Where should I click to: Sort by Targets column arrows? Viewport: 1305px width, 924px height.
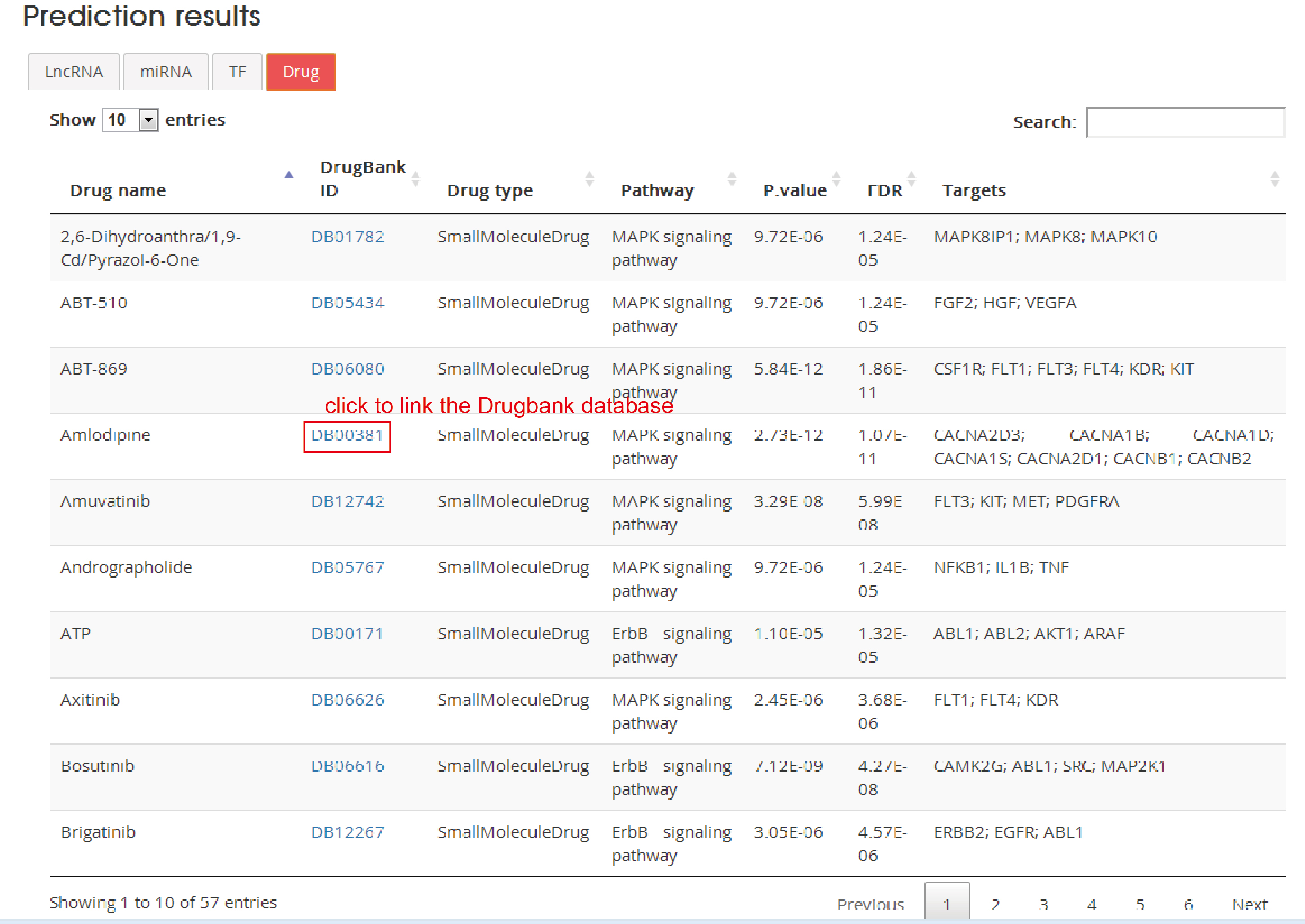point(1274,179)
